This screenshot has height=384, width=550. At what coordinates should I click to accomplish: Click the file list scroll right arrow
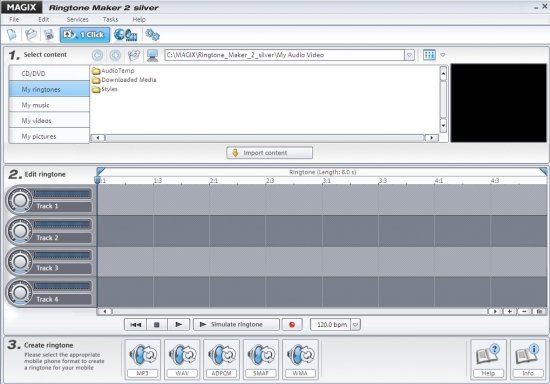[431, 138]
